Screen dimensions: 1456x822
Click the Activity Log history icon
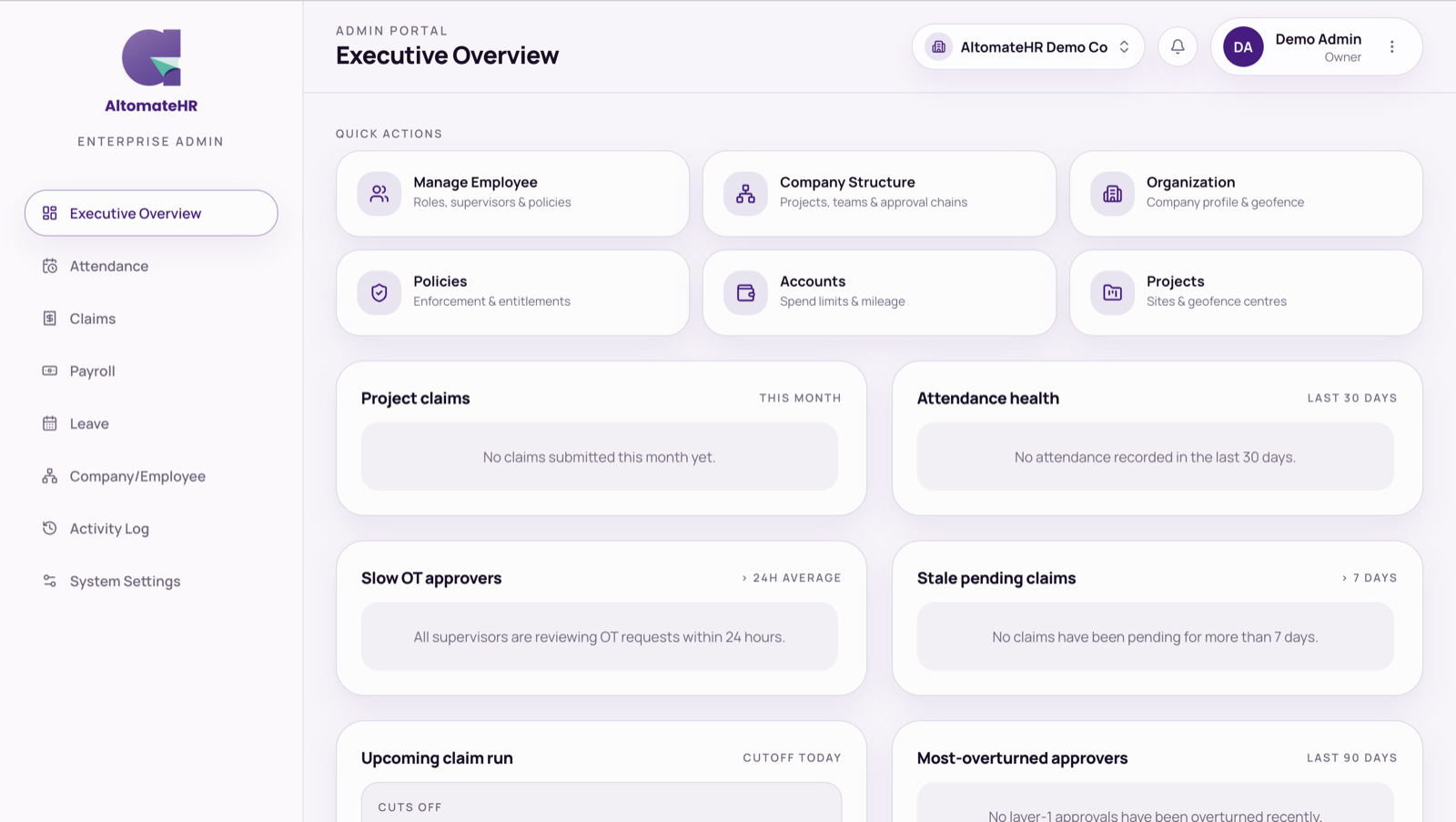50,528
